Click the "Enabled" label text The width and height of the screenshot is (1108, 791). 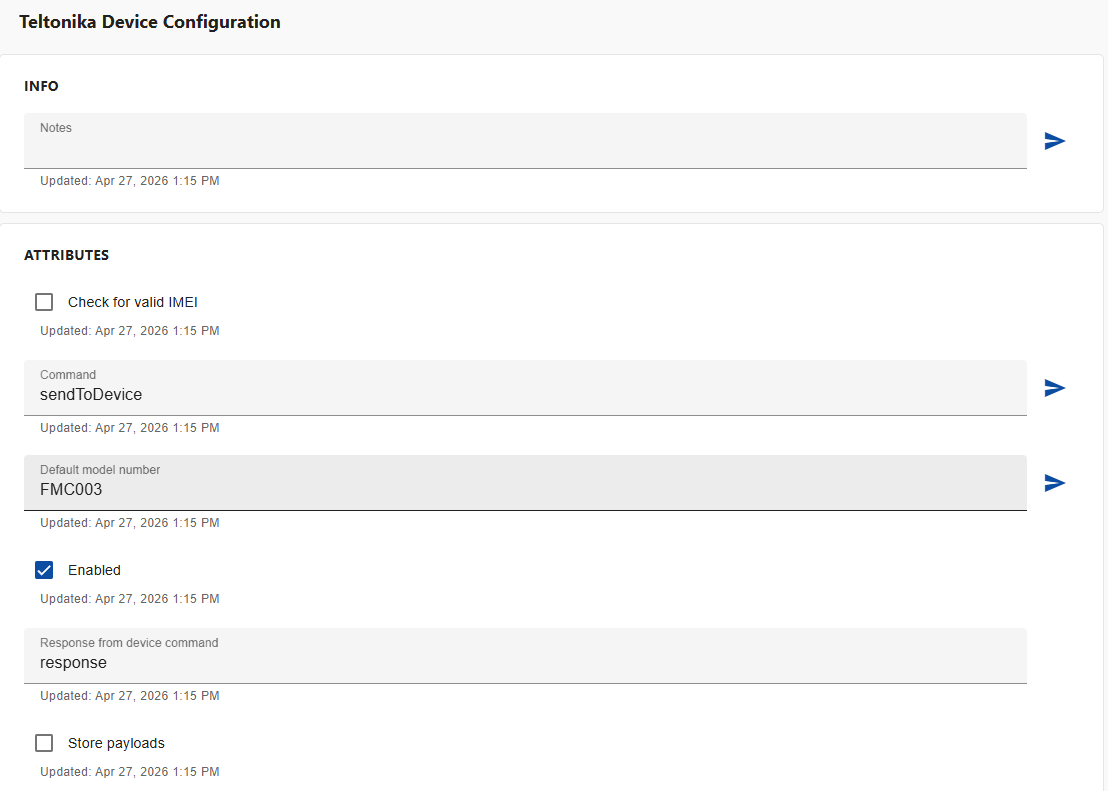point(94,570)
